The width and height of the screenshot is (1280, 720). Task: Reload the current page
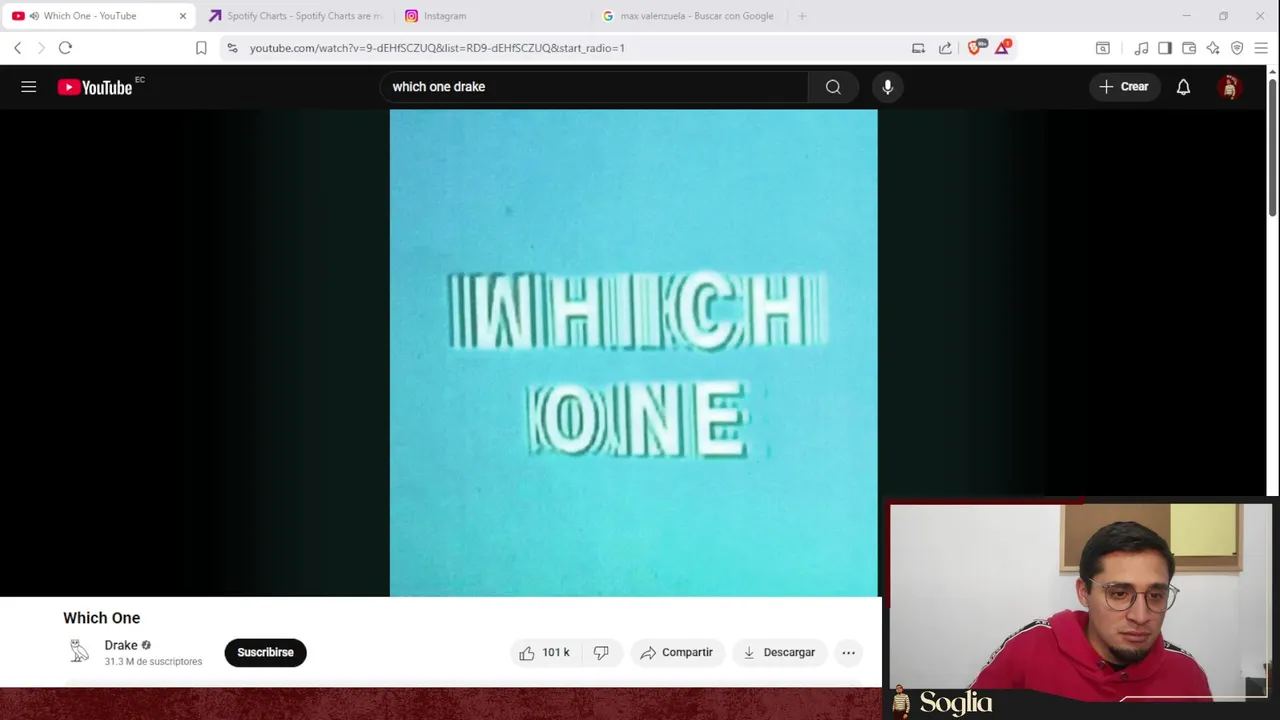[x=65, y=48]
